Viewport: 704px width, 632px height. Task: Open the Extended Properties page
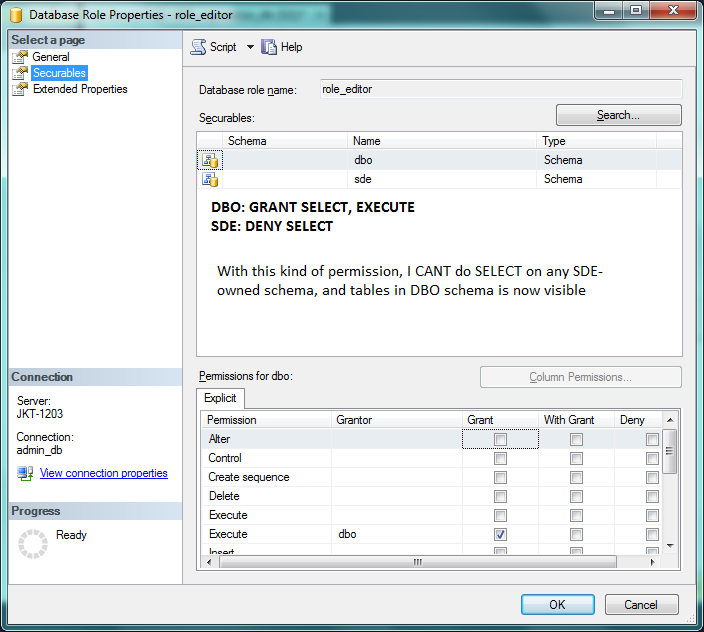click(80, 89)
